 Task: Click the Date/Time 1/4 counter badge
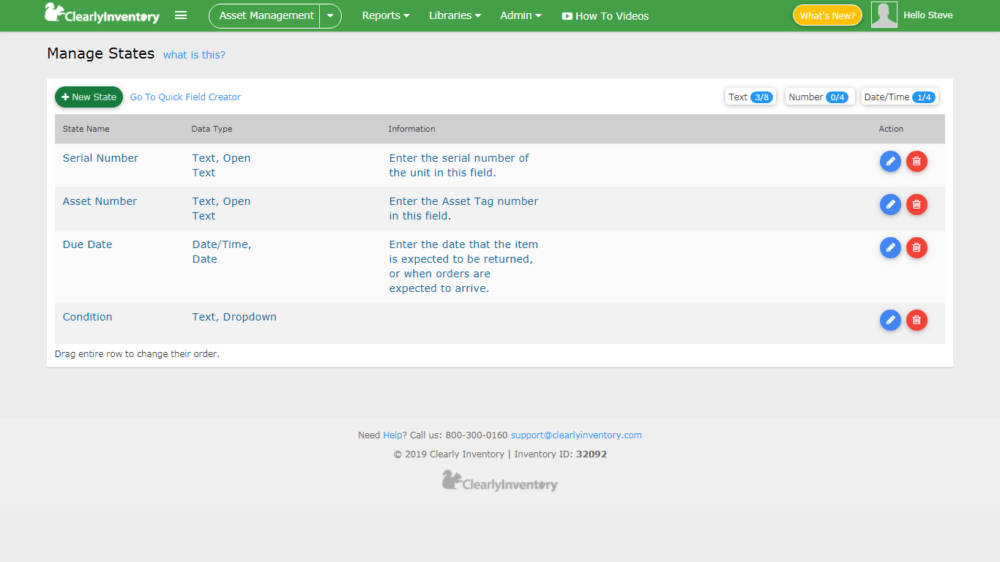(899, 97)
